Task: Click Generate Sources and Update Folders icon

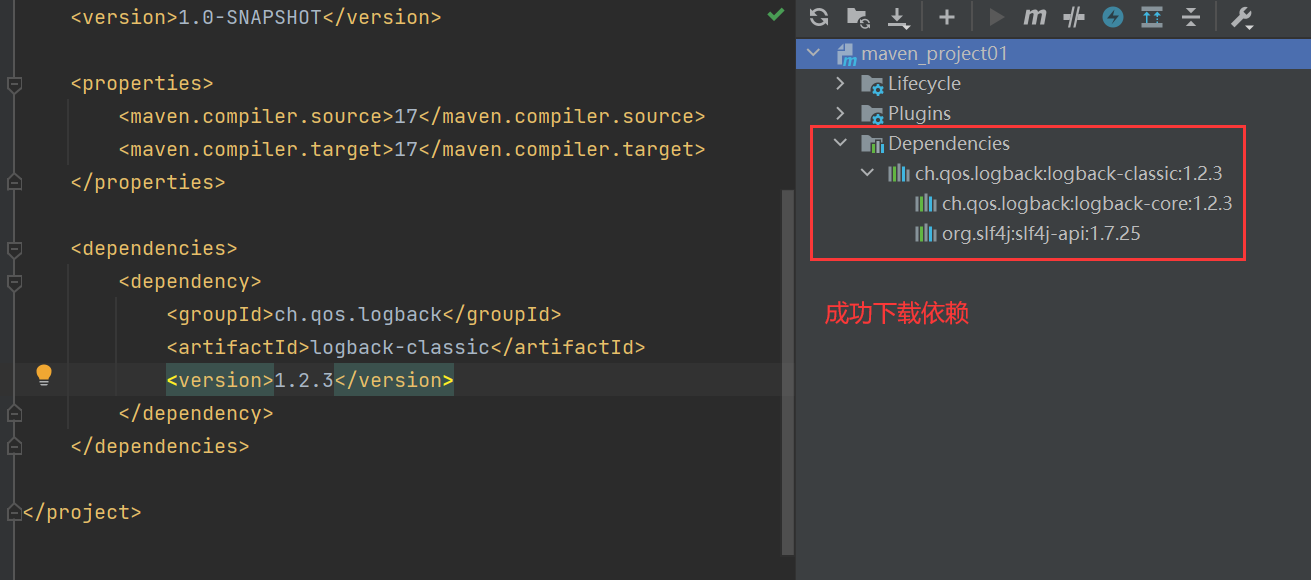Action: tap(858, 17)
